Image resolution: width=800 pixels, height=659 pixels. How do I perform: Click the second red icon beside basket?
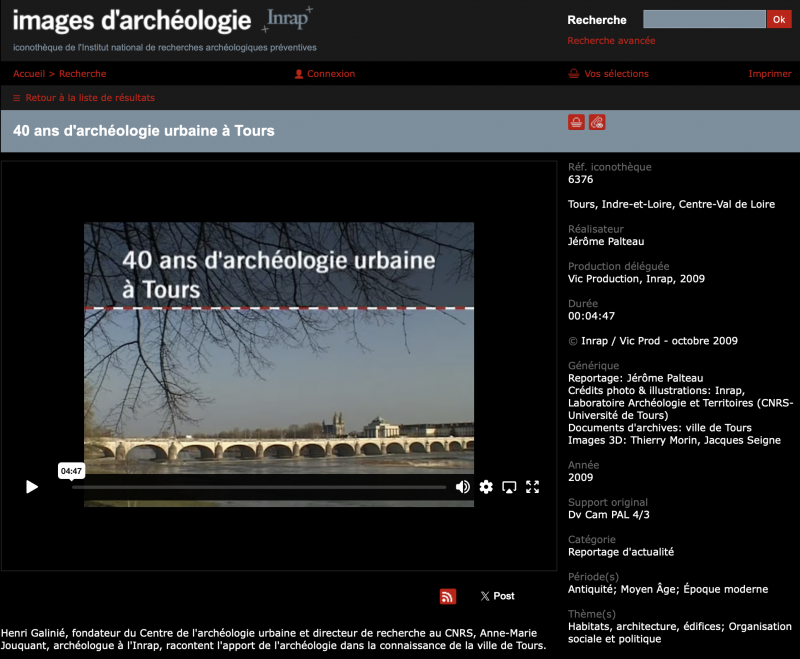click(597, 122)
